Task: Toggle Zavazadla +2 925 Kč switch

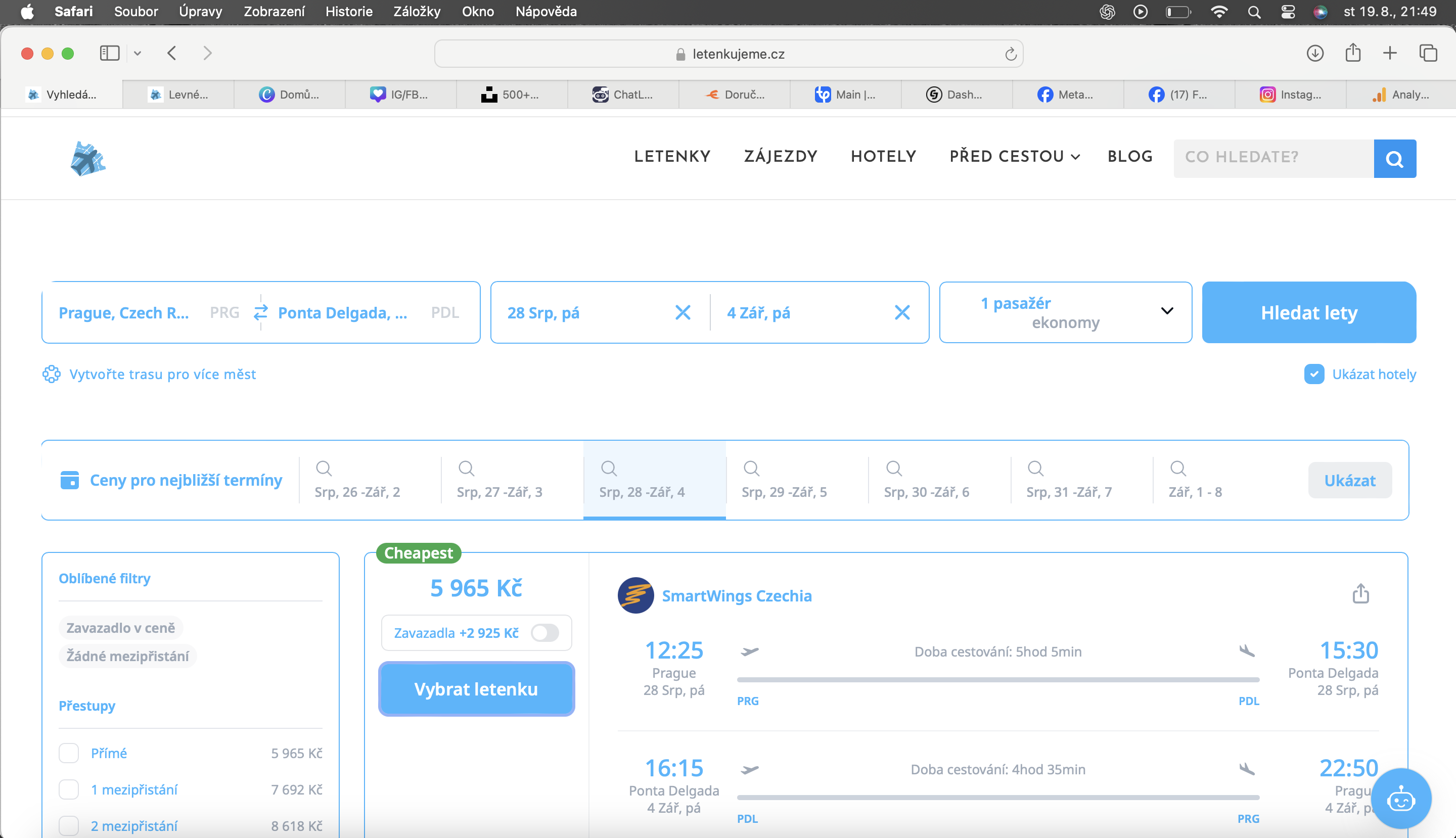Action: 544,632
